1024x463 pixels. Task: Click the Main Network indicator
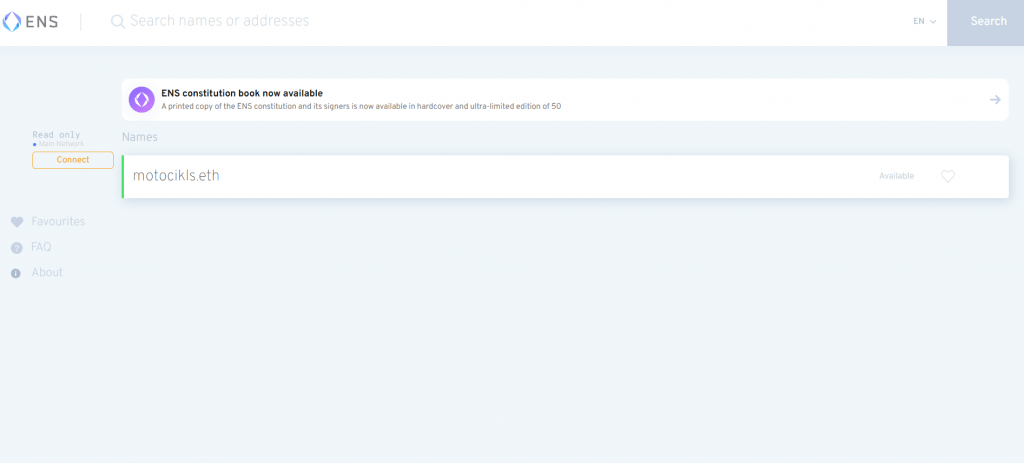point(60,144)
